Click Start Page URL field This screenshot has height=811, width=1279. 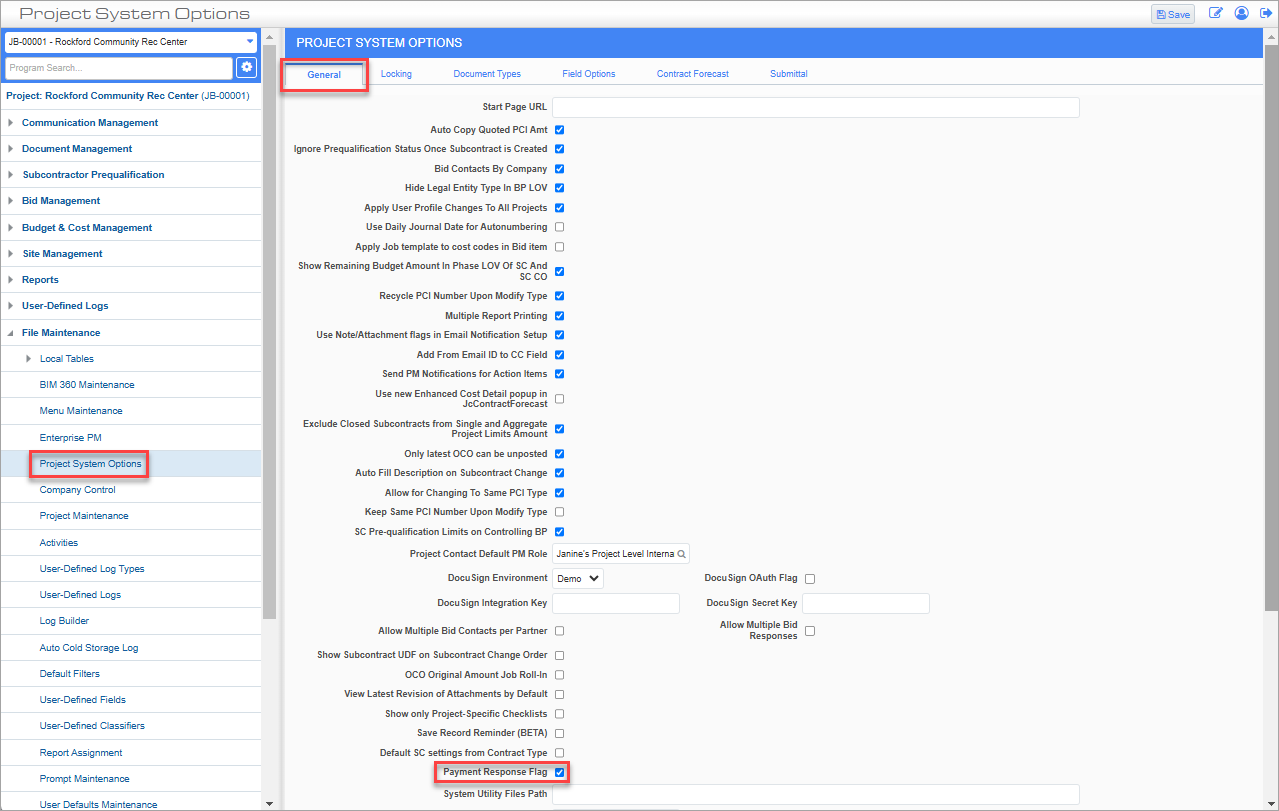816,107
